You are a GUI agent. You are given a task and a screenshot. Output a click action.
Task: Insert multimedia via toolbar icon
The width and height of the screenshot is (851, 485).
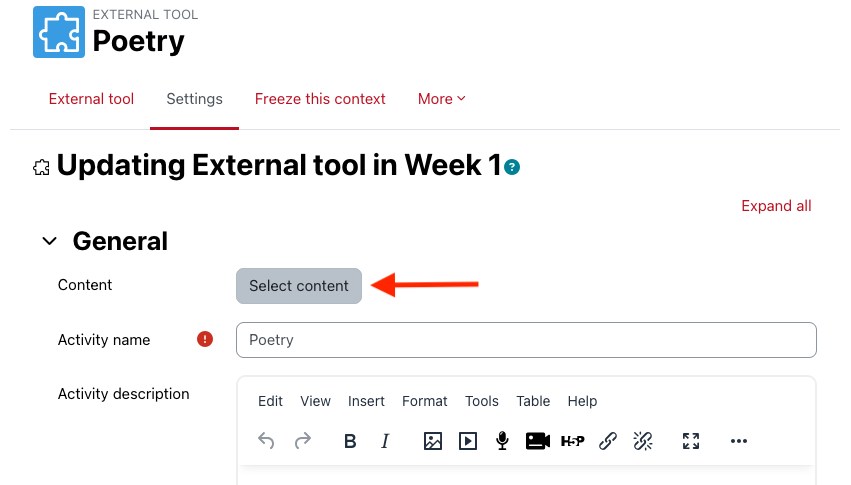point(467,441)
